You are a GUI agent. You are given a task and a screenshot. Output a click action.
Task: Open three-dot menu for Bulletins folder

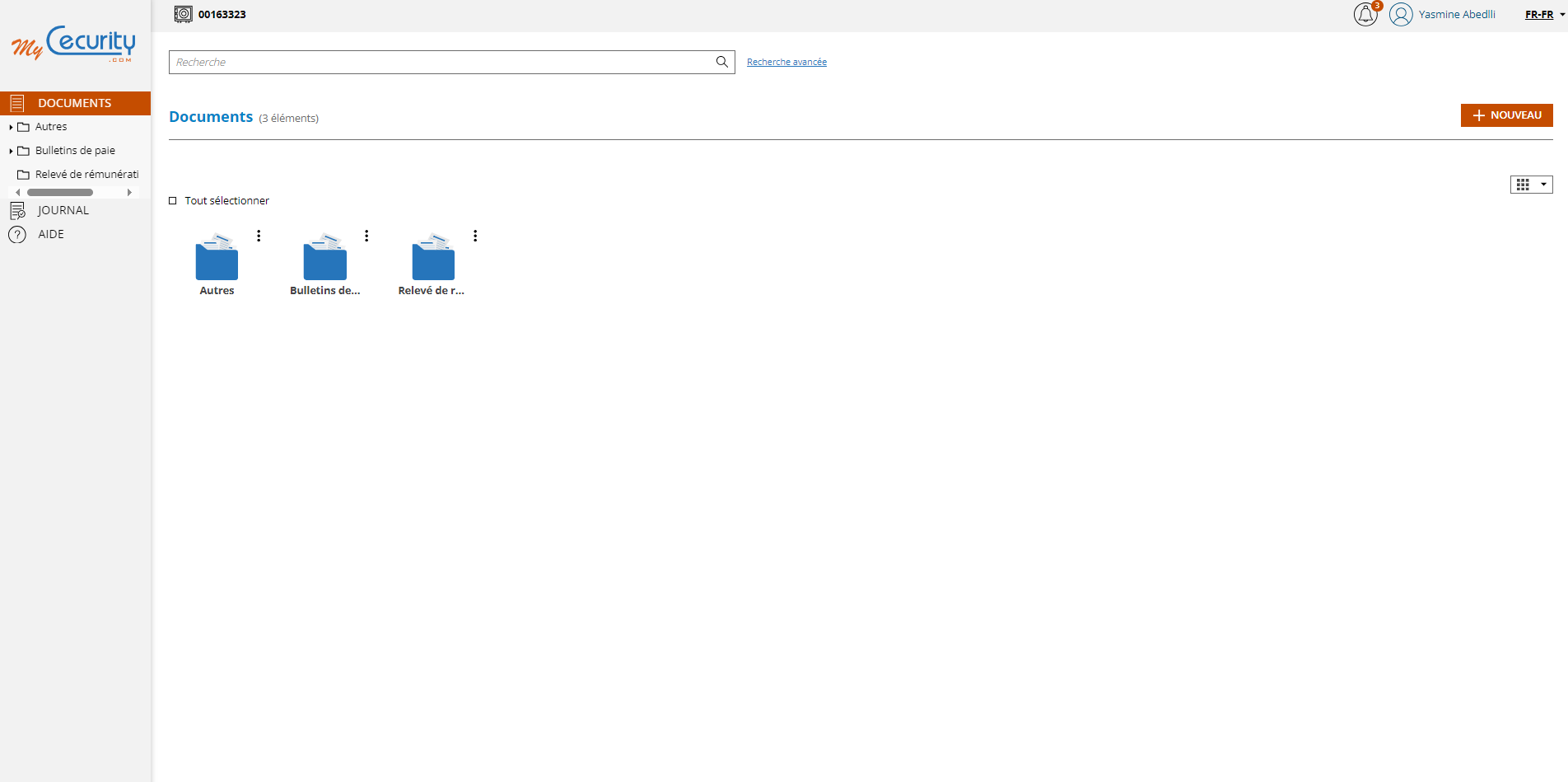[366, 236]
